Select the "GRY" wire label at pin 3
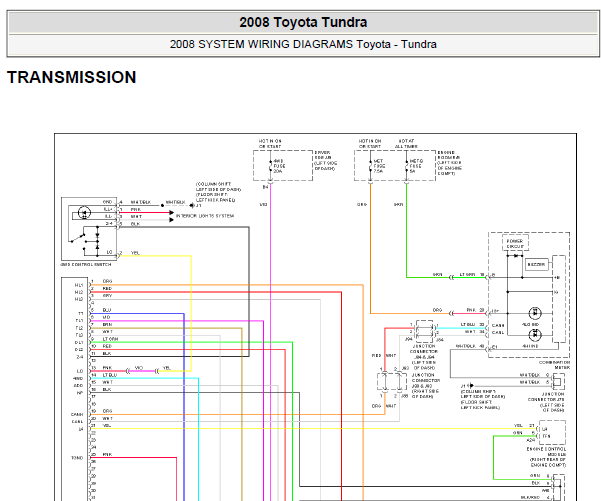The height and width of the screenshot is (501, 601). point(107,296)
